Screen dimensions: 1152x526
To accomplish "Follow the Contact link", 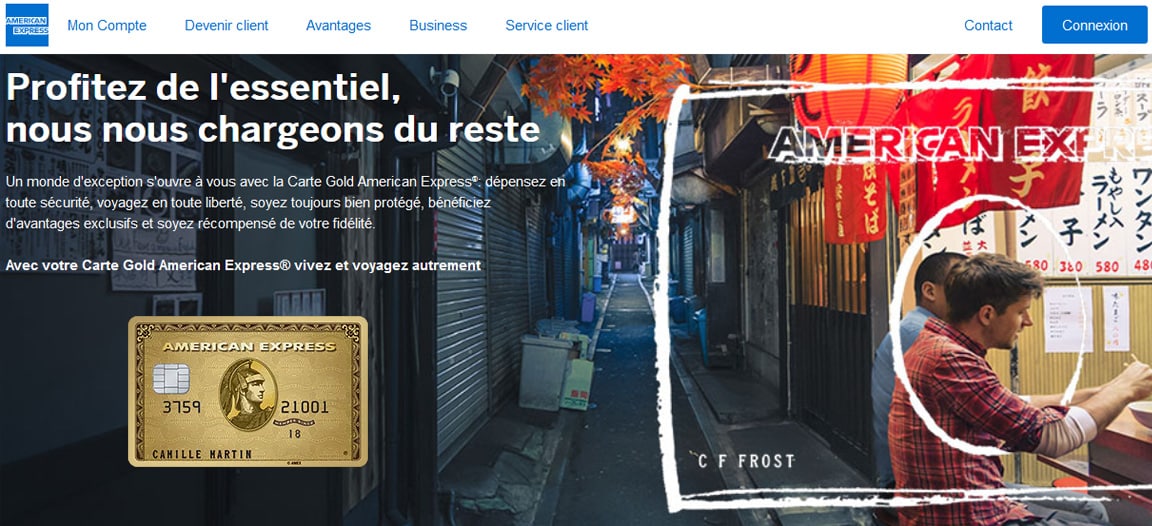I will pos(988,26).
